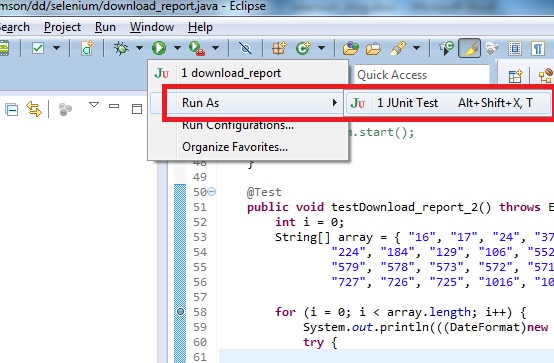Click the hierarchy perspective icon at far right
This screenshot has width=554, height=363.
546,75
